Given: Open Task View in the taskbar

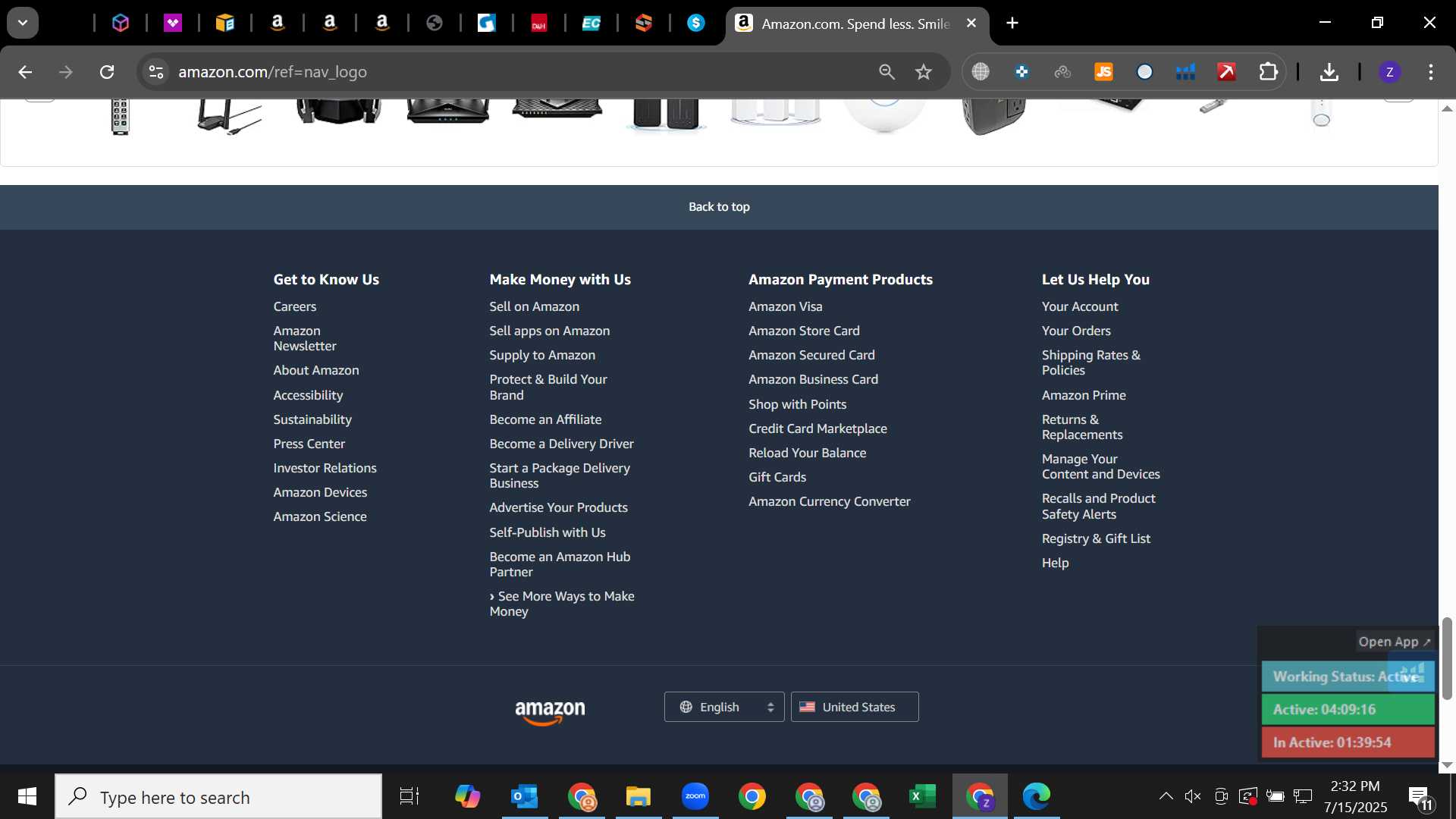Looking at the screenshot, I should click(x=409, y=796).
